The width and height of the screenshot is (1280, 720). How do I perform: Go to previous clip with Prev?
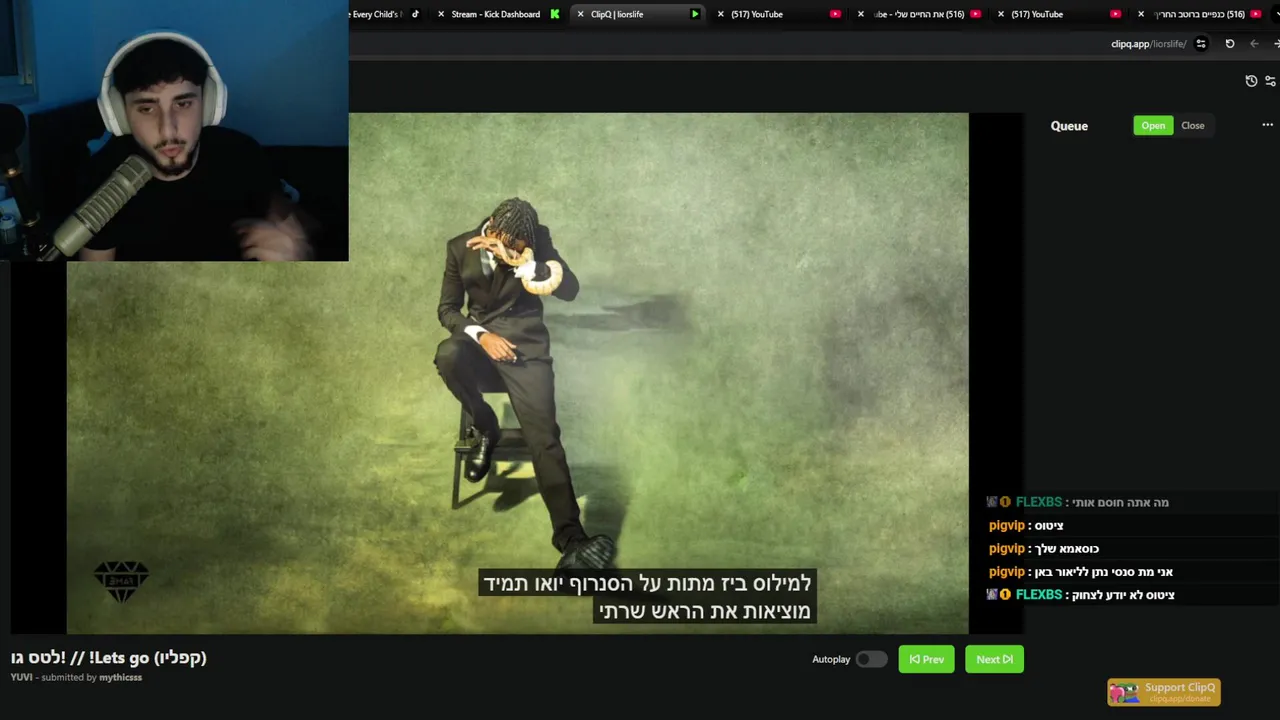click(926, 659)
